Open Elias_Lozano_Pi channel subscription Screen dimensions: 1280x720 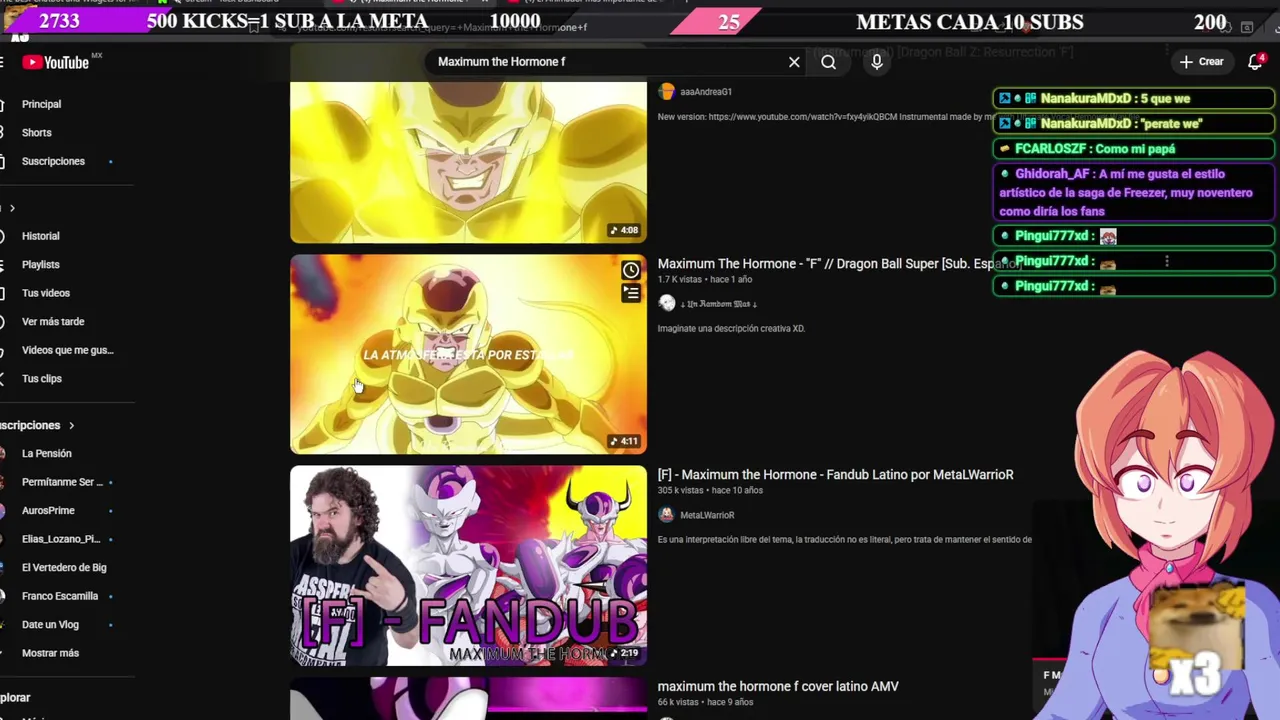61,539
